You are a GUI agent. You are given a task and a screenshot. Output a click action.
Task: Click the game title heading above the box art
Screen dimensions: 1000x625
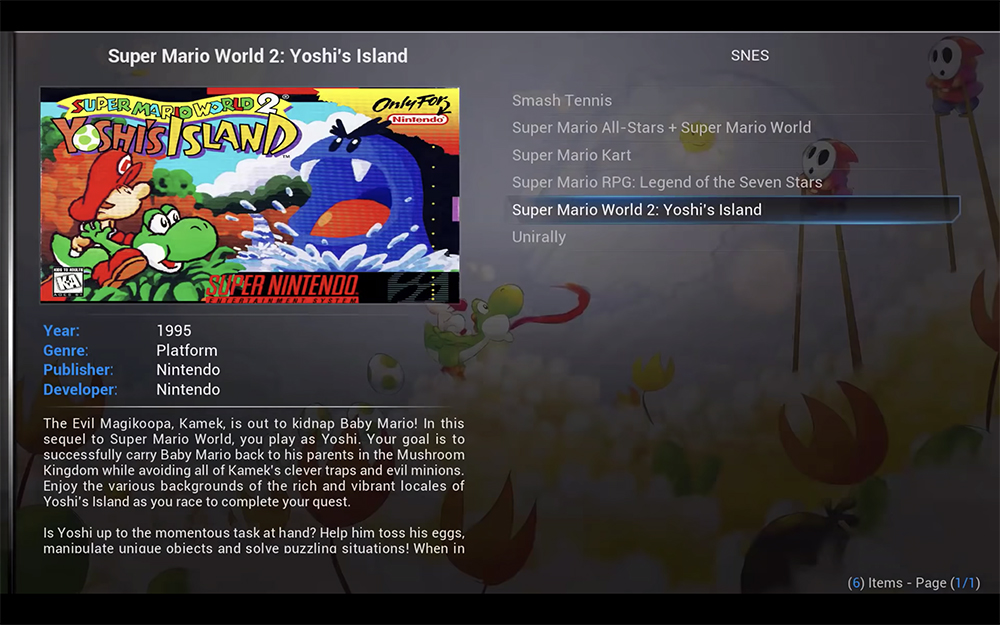click(258, 56)
